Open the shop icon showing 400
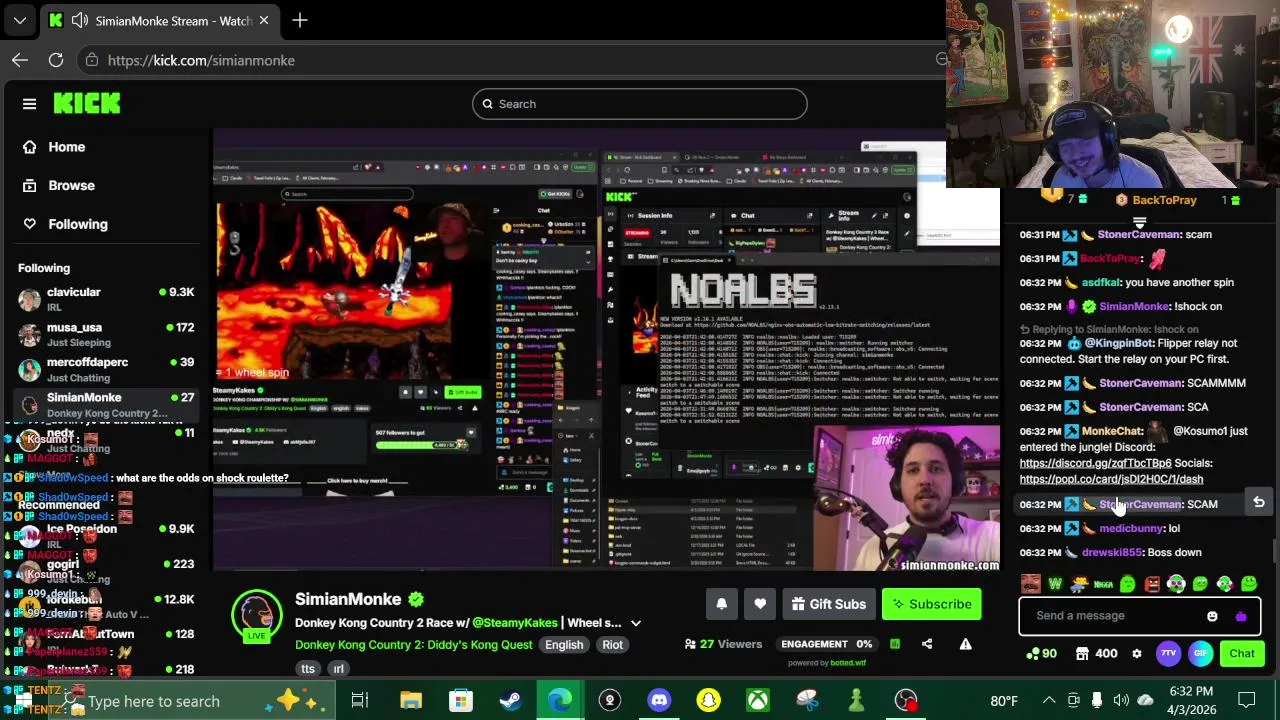Screen dimensions: 1280x720 pos(1095,654)
